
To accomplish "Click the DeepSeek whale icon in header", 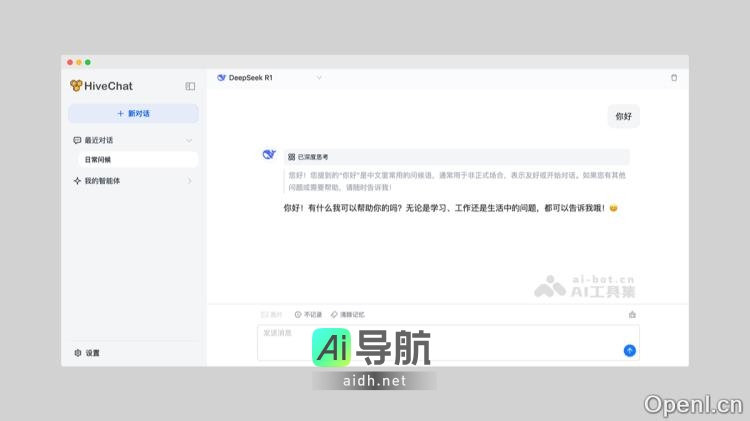I will click(x=221, y=78).
